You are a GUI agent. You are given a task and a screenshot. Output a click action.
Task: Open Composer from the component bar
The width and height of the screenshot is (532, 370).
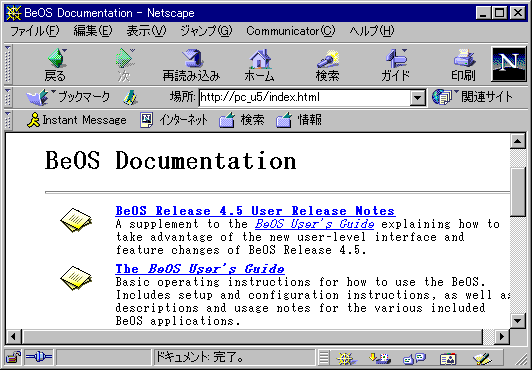point(482,358)
